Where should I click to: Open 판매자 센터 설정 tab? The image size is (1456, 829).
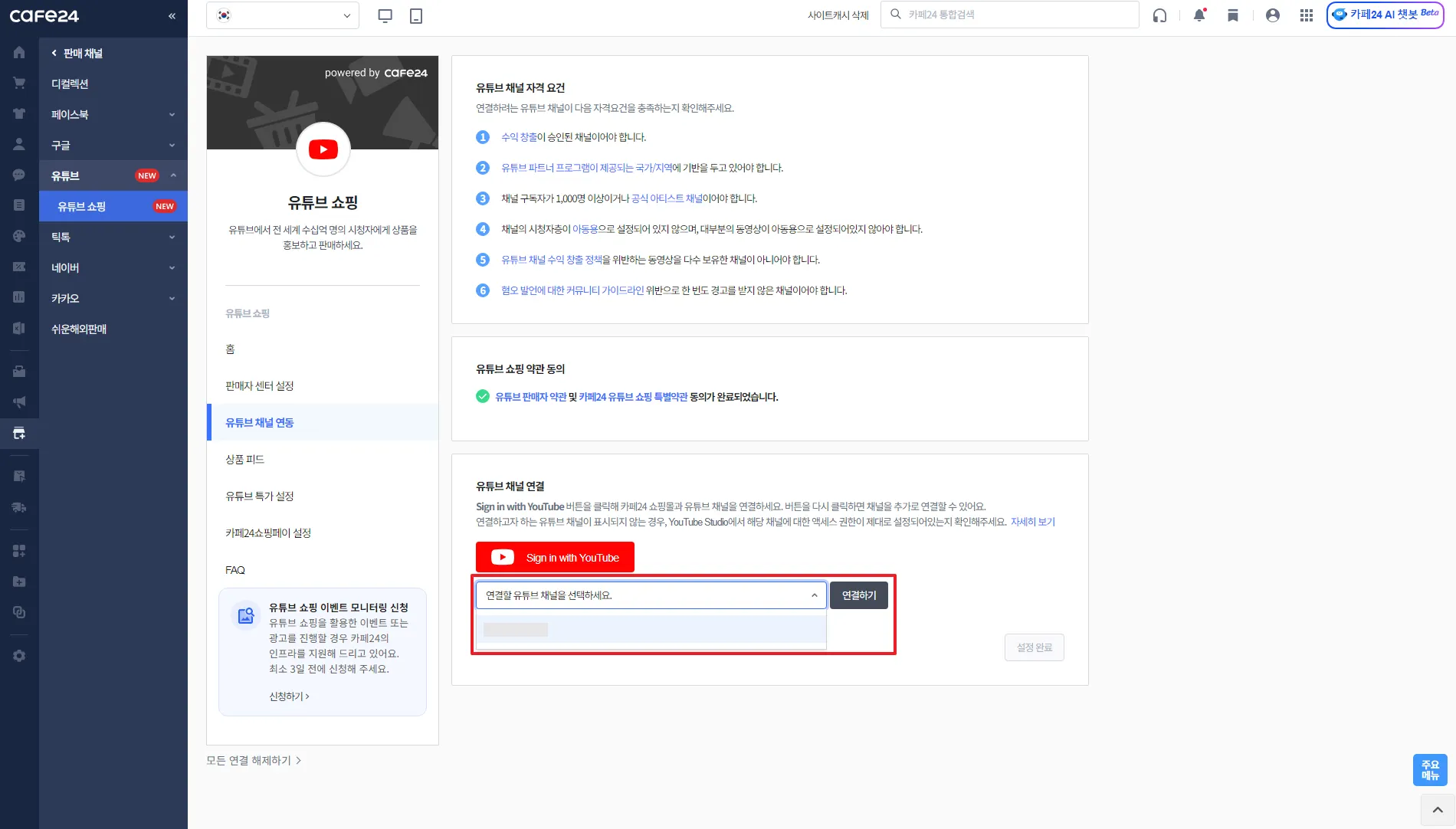(323, 386)
